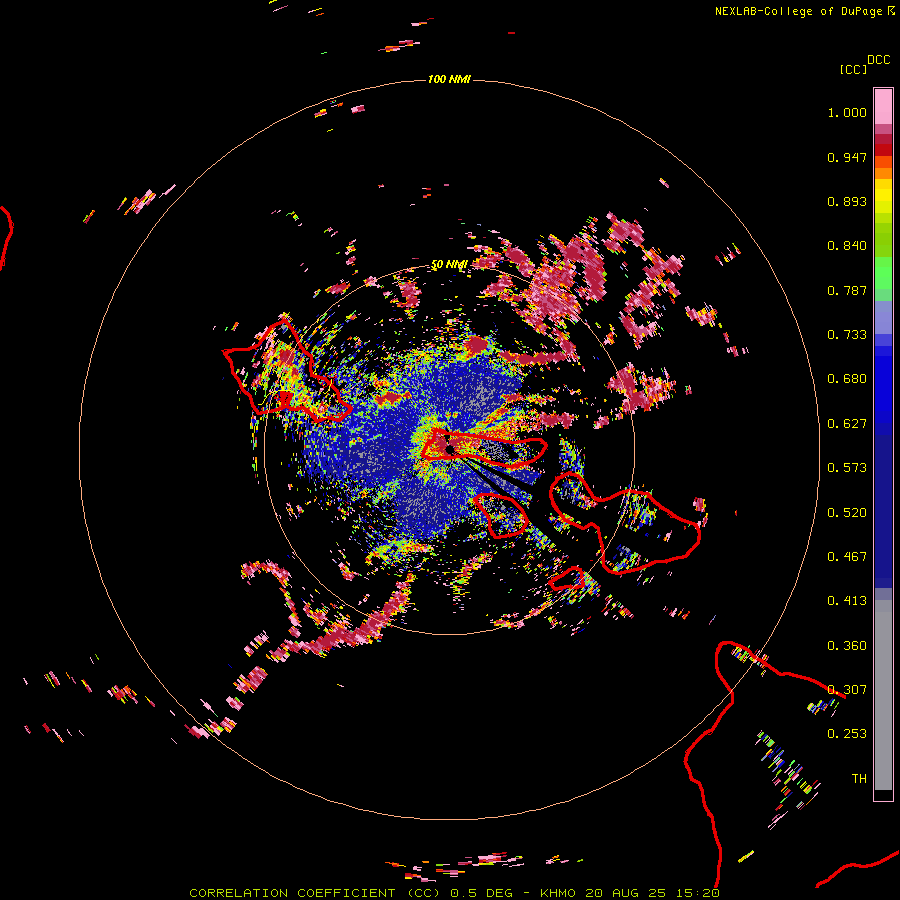Screen dimensions: 900x900
Task: Click the 0.840 colorbar value label
Action: point(847,246)
